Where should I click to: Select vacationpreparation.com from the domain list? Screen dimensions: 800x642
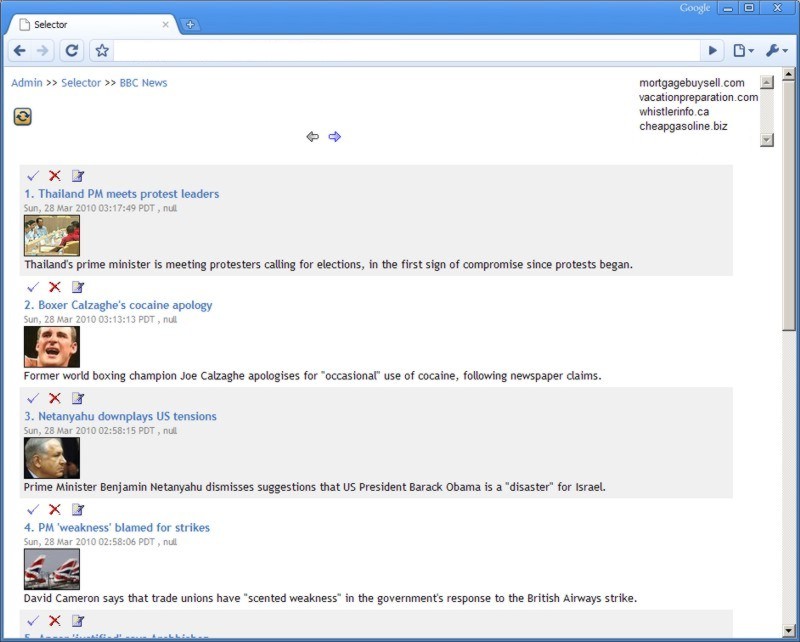click(698, 98)
